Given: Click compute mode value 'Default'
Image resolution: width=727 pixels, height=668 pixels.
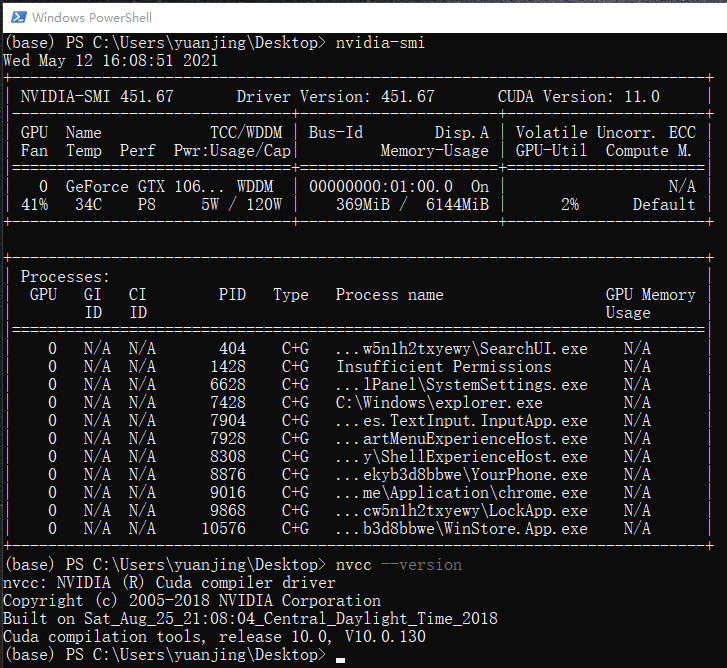Looking at the screenshot, I should (664, 204).
